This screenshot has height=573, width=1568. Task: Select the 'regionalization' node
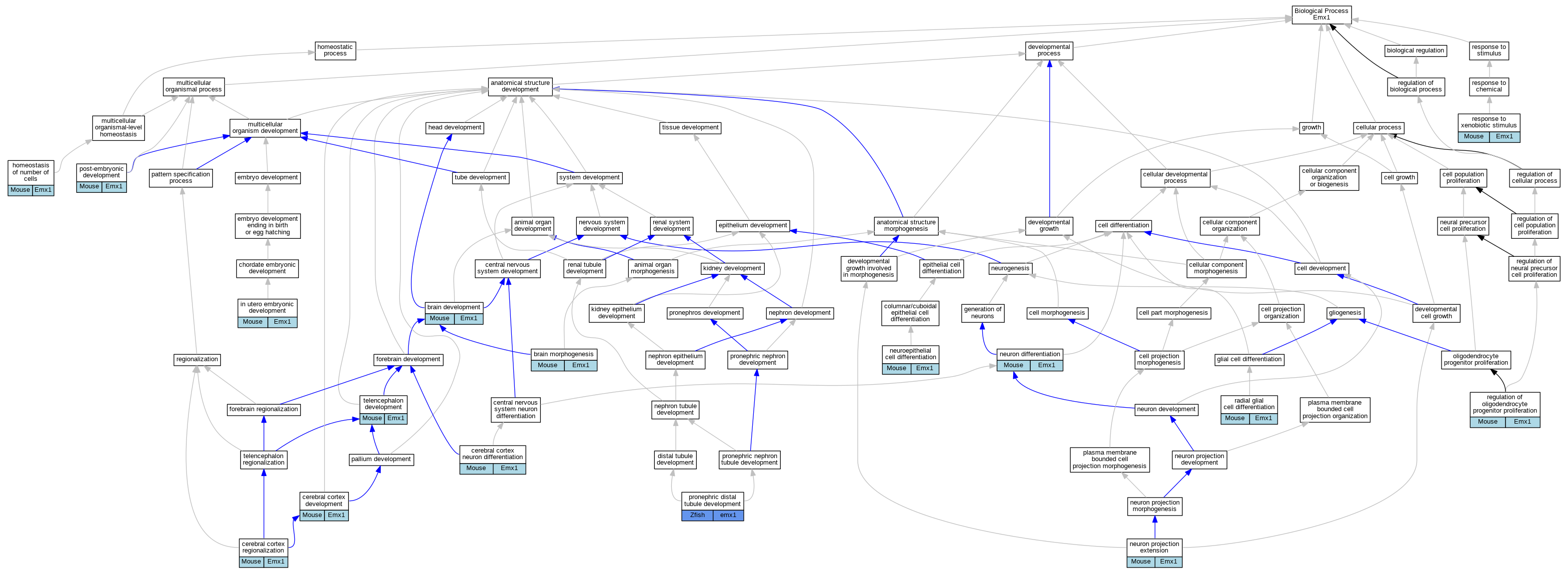pos(197,360)
